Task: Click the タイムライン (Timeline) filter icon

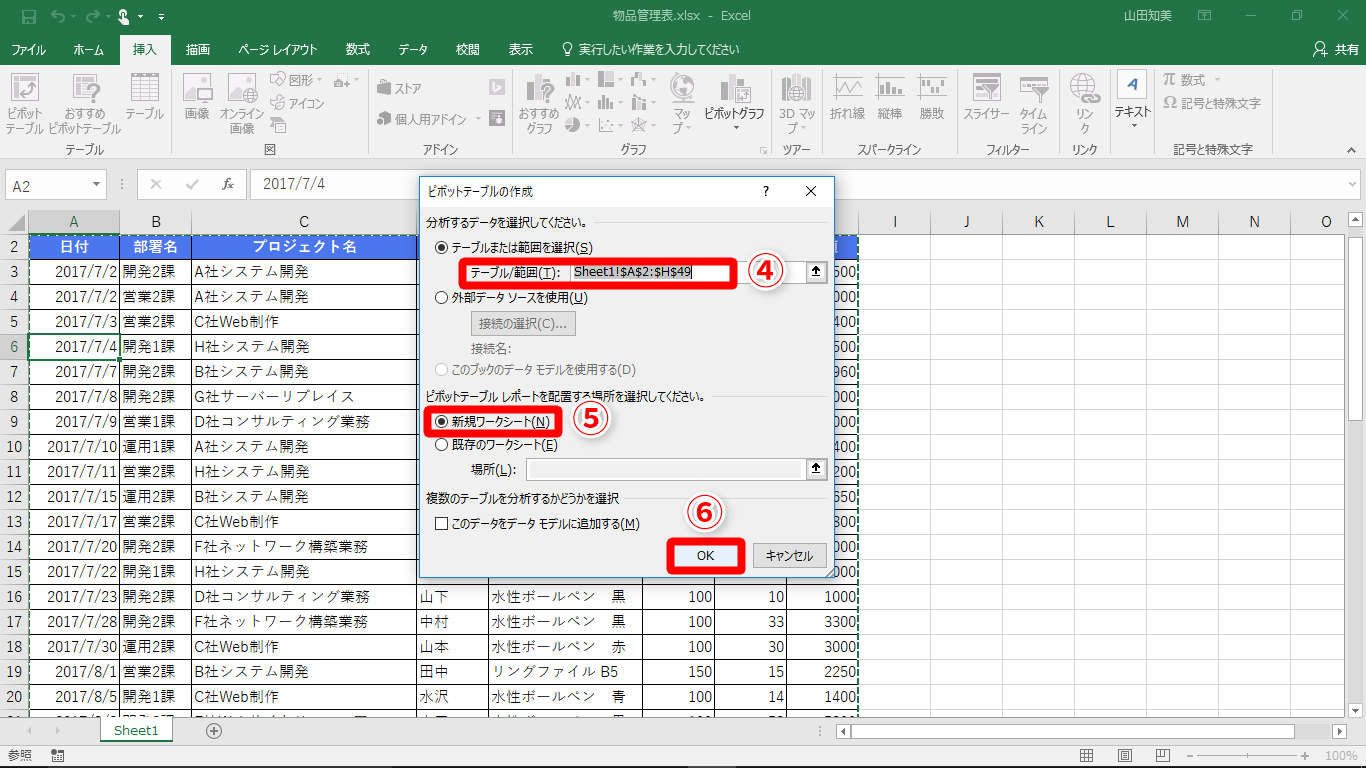Action: (1033, 103)
